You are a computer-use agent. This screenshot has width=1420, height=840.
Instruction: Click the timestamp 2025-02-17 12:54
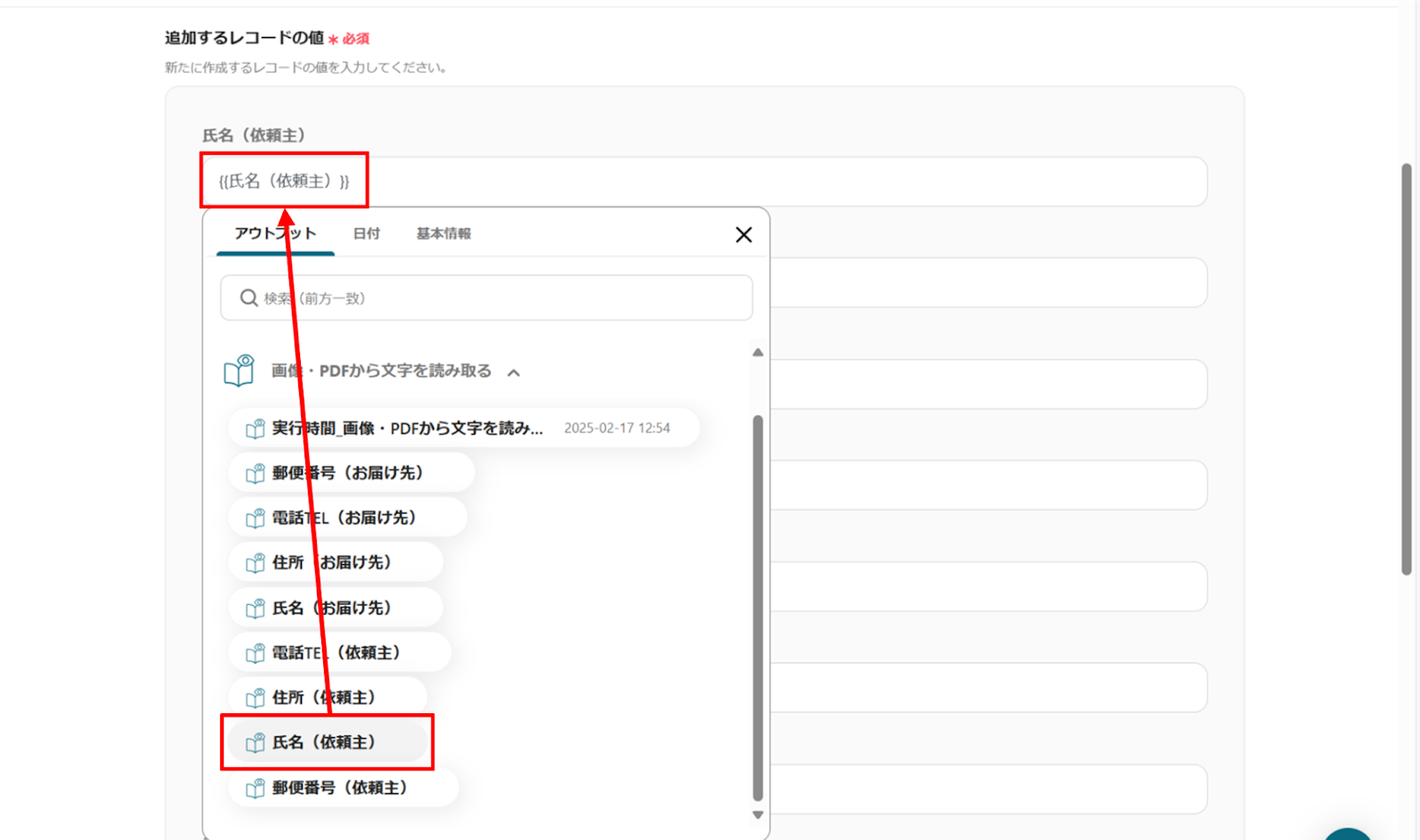click(617, 428)
